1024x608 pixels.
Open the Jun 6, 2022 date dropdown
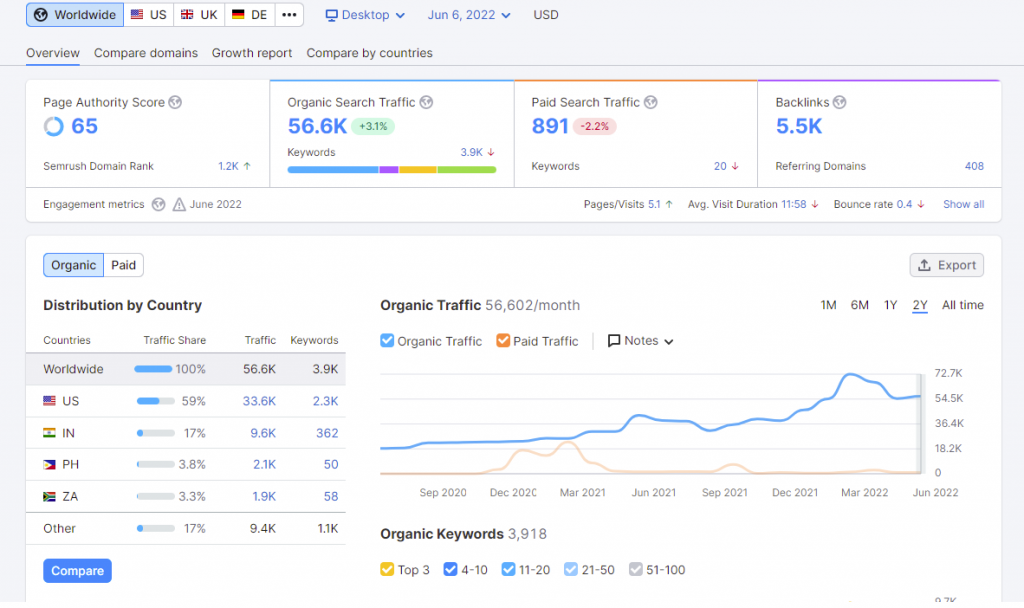point(469,15)
